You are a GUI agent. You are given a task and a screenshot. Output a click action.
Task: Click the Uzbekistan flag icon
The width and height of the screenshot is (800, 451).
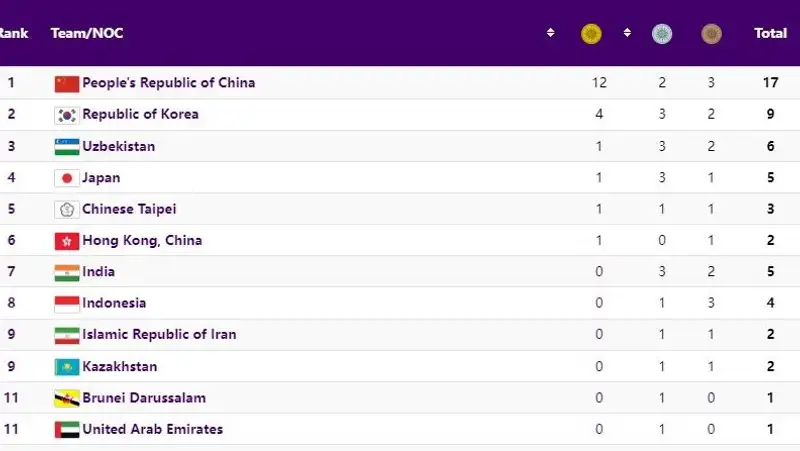click(x=66, y=147)
